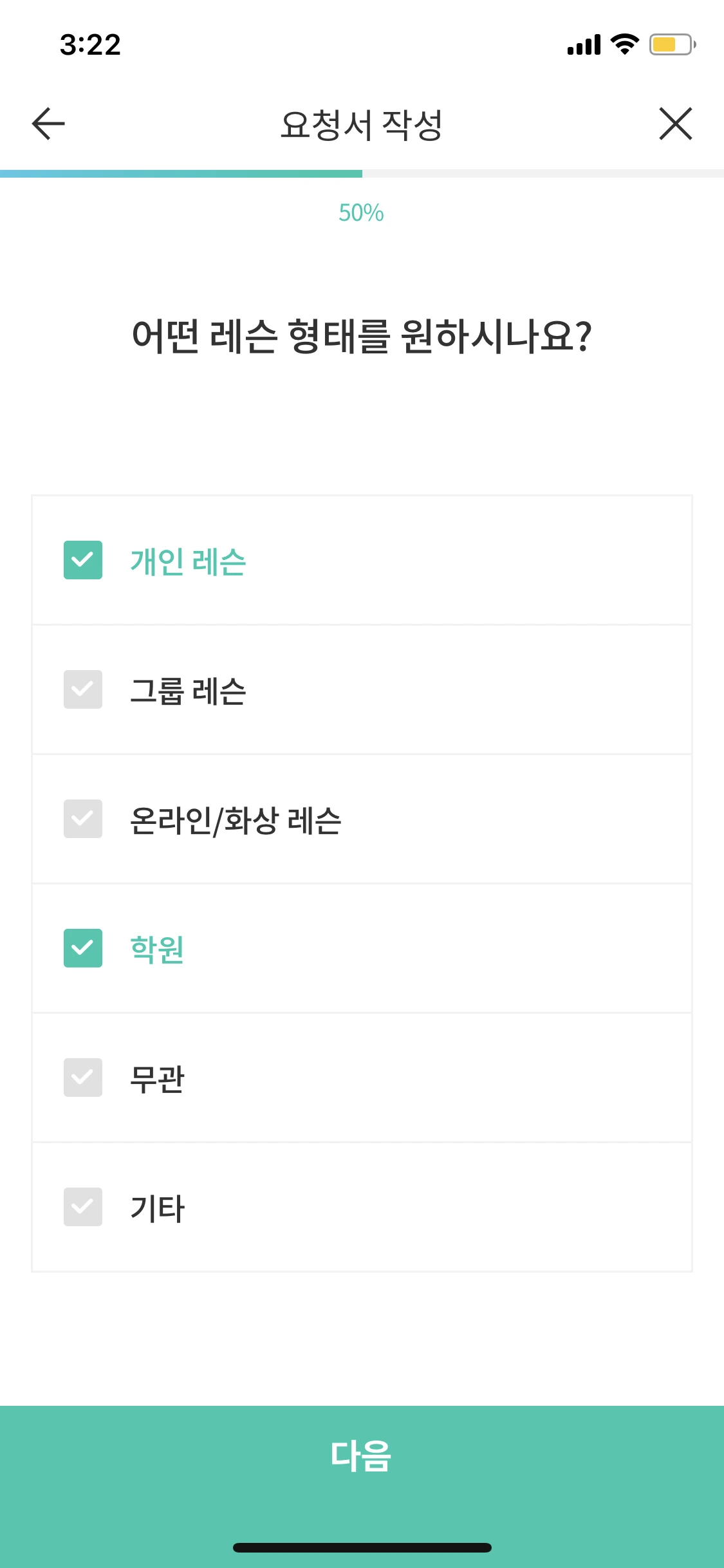Tap the home indicator bar at bottom
Screen dimensions: 724x1568
(x=362, y=1547)
